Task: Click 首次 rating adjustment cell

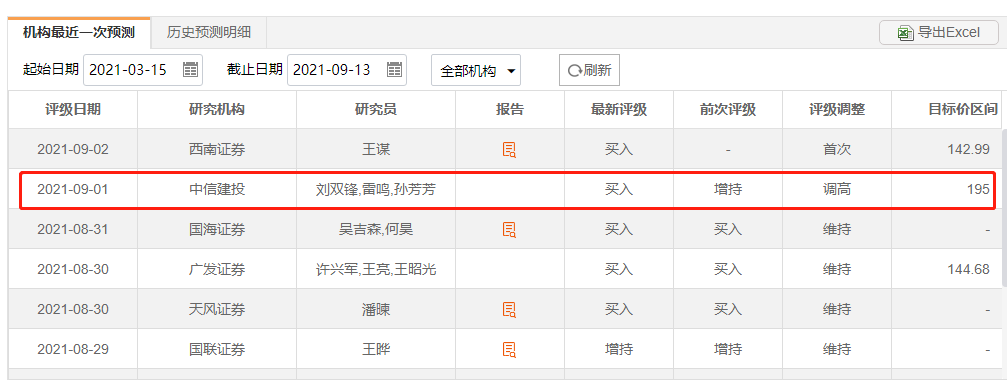Action: pyautogui.click(x=837, y=149)
